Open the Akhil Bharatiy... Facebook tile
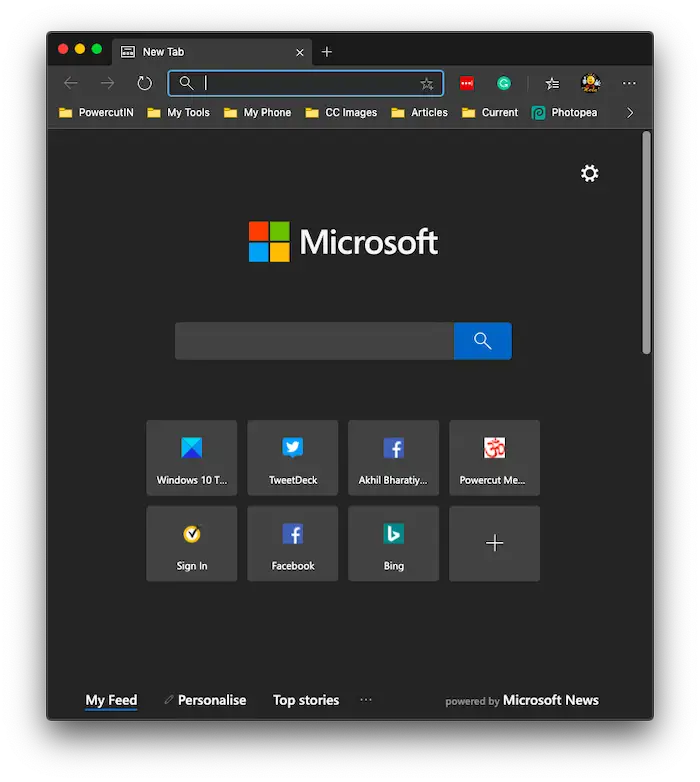 [x=393, y=458]
